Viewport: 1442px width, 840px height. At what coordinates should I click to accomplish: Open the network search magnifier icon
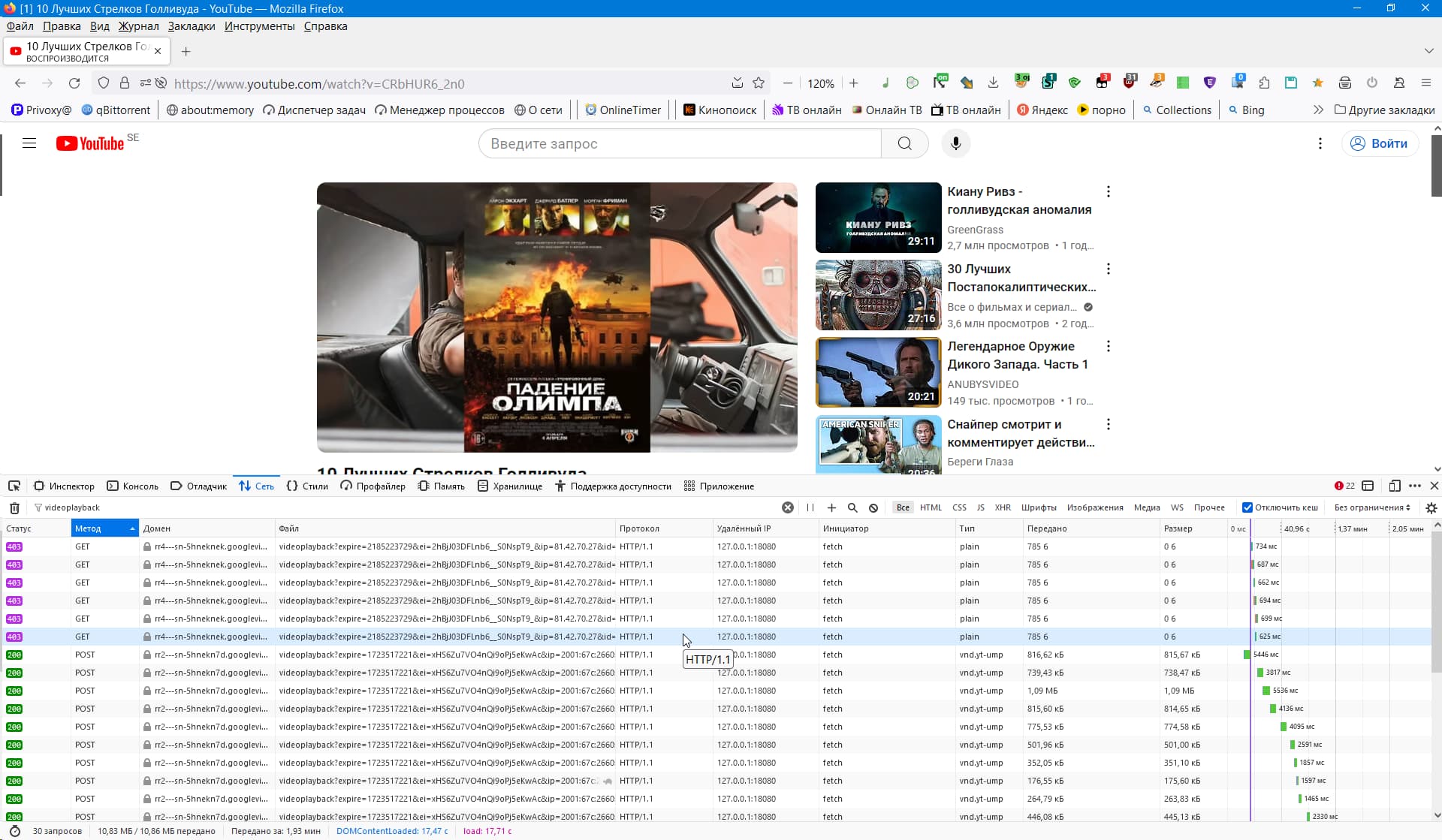[x=852, y=507]
